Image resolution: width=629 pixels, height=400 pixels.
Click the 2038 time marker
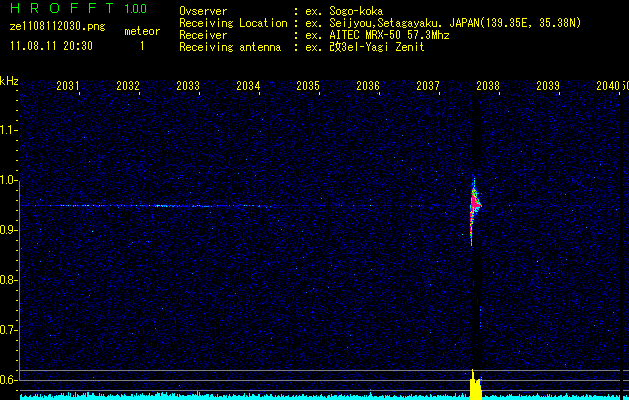(x=488, y=86)
